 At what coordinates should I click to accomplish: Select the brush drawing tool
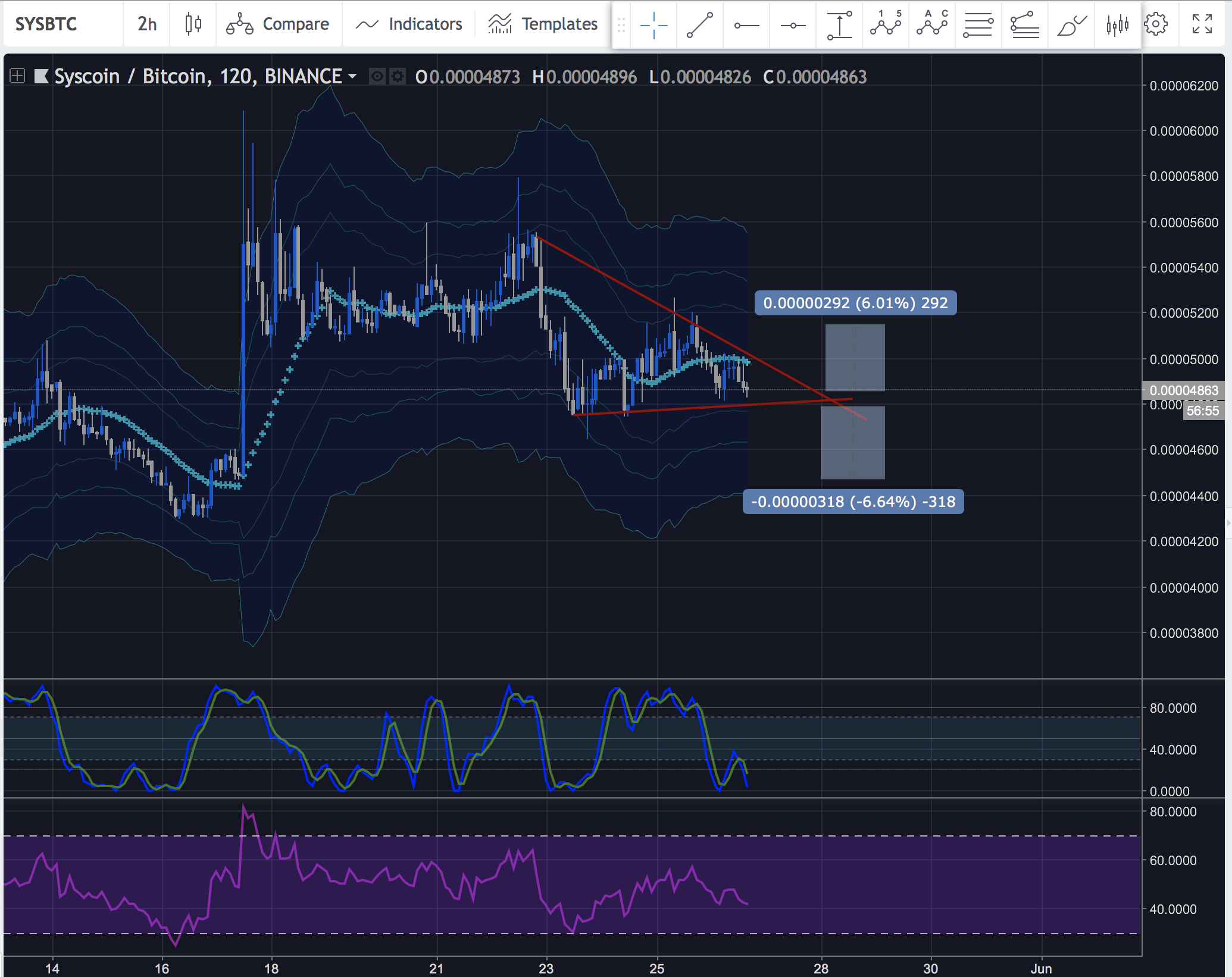click(x=1071, y=25)
